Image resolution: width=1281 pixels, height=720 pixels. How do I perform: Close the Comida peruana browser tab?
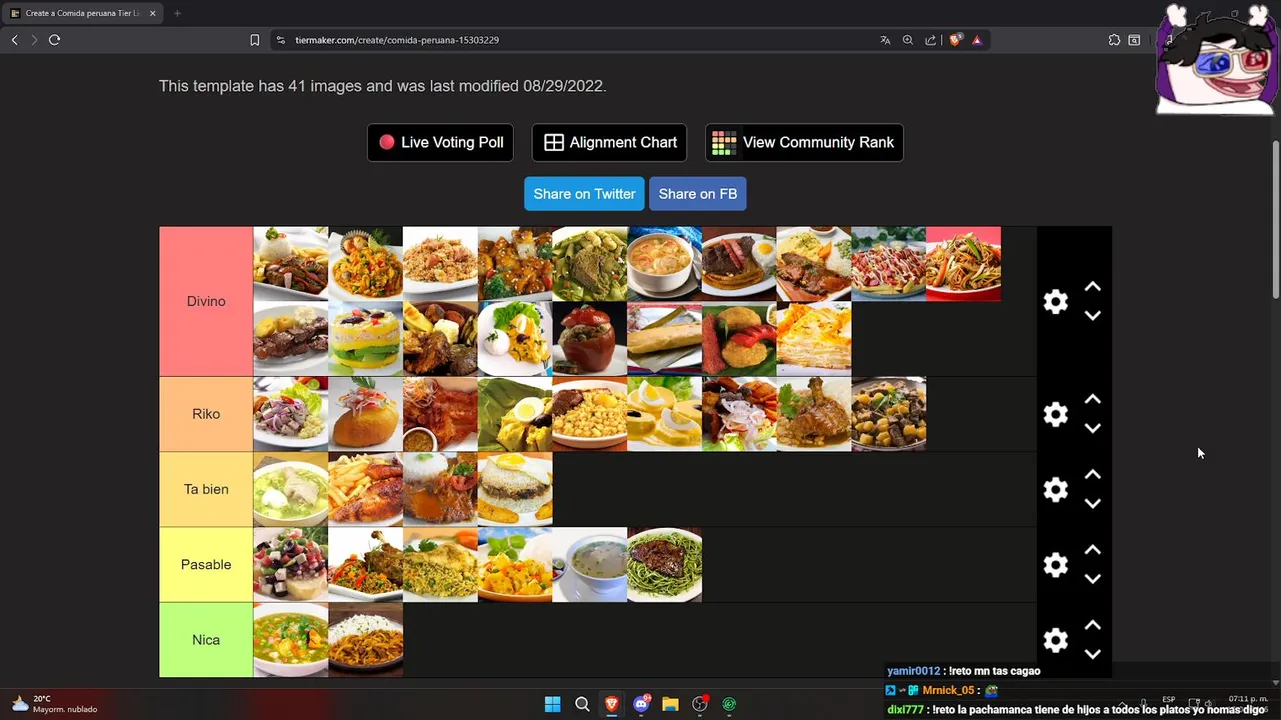(153, 13)
